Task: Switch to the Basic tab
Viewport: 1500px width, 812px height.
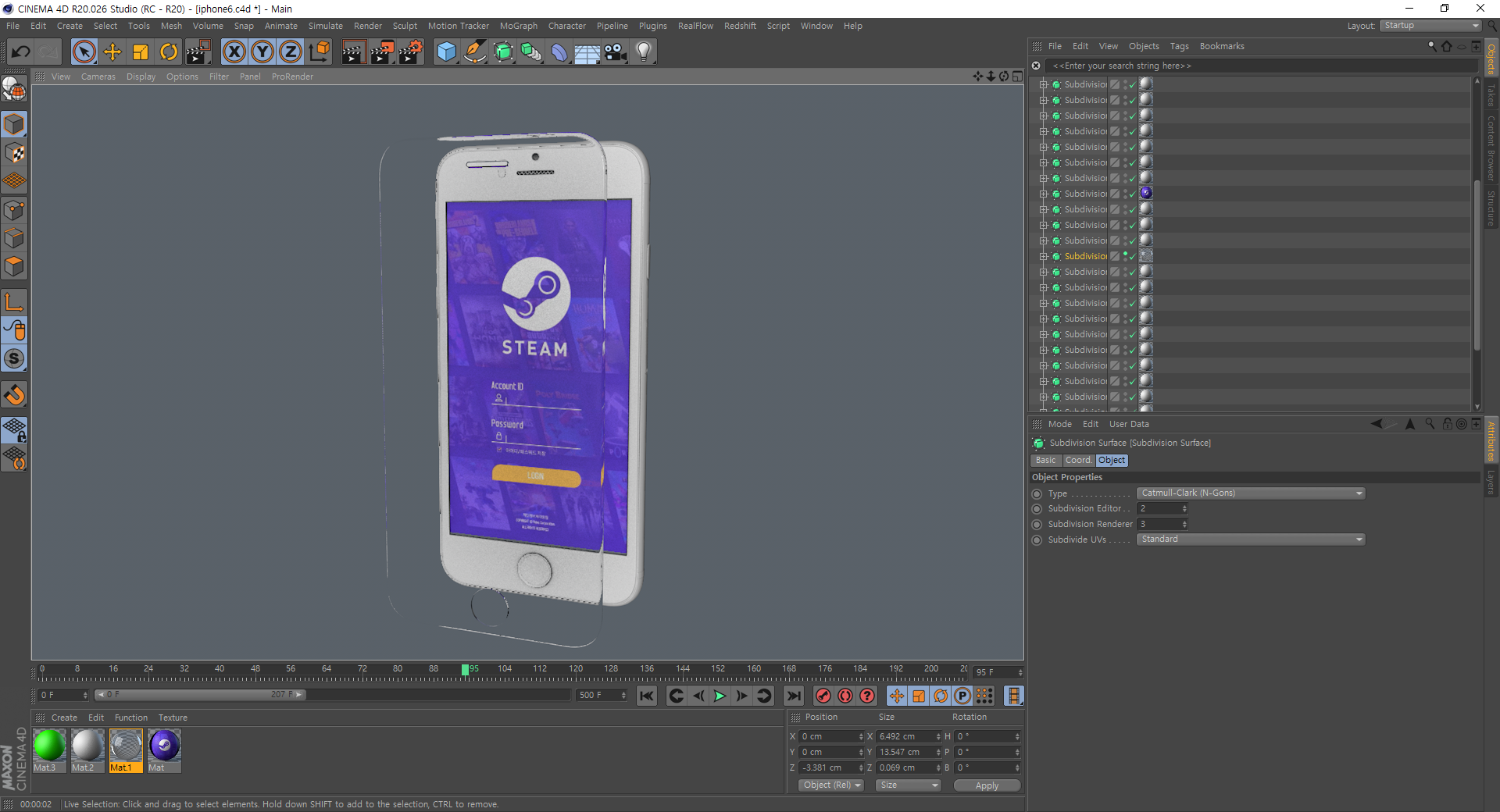Action: pyautogui.click(x=1045, y=460)
